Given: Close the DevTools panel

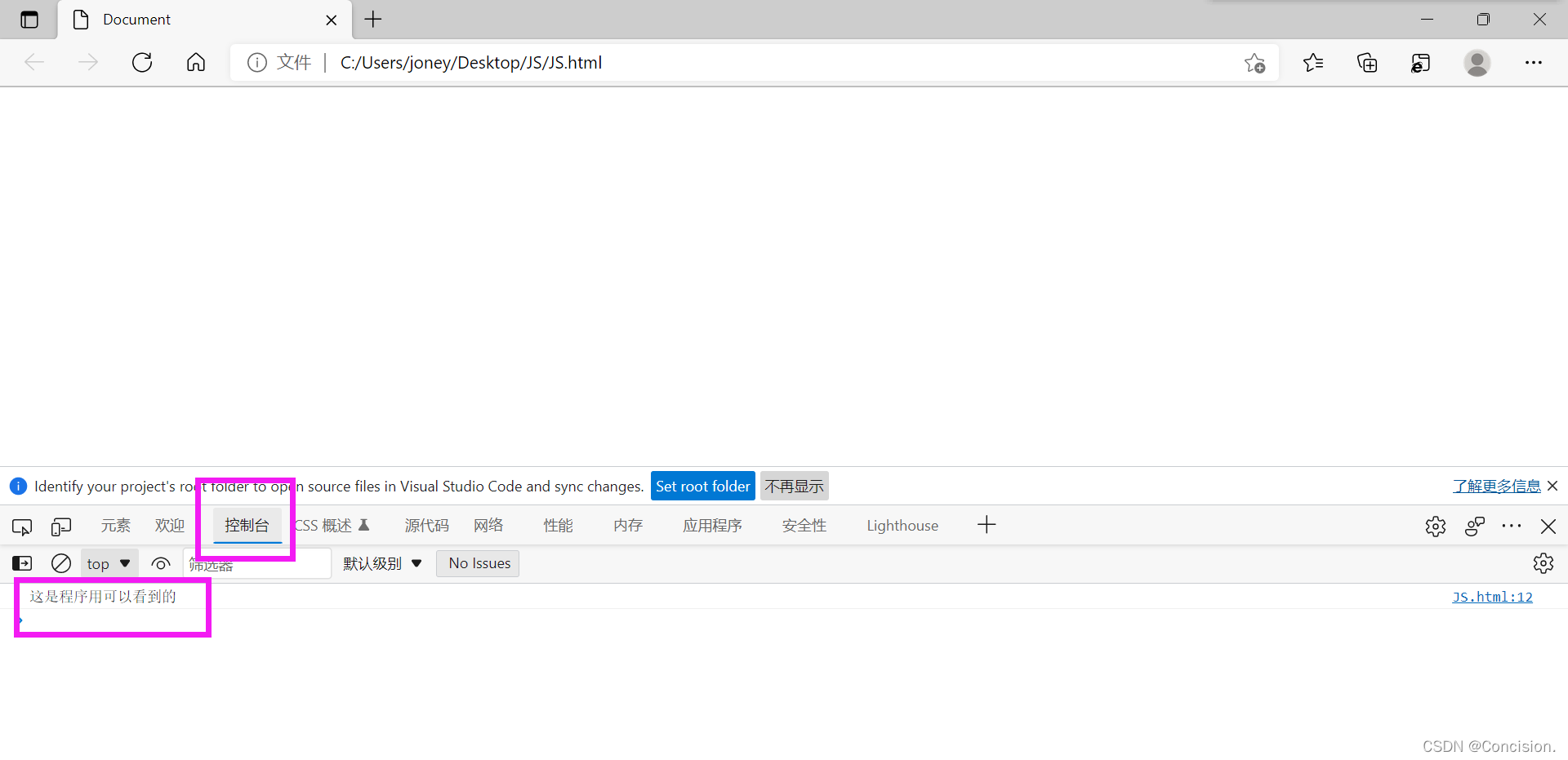Looking at the screenshot, I should [1548, 527].
